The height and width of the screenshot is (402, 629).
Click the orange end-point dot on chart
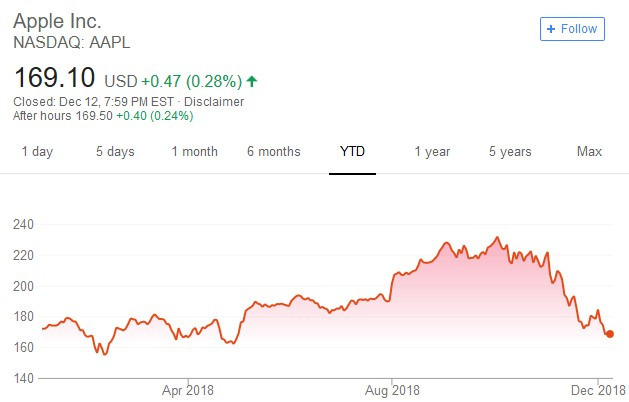click(x=610, y=334)
